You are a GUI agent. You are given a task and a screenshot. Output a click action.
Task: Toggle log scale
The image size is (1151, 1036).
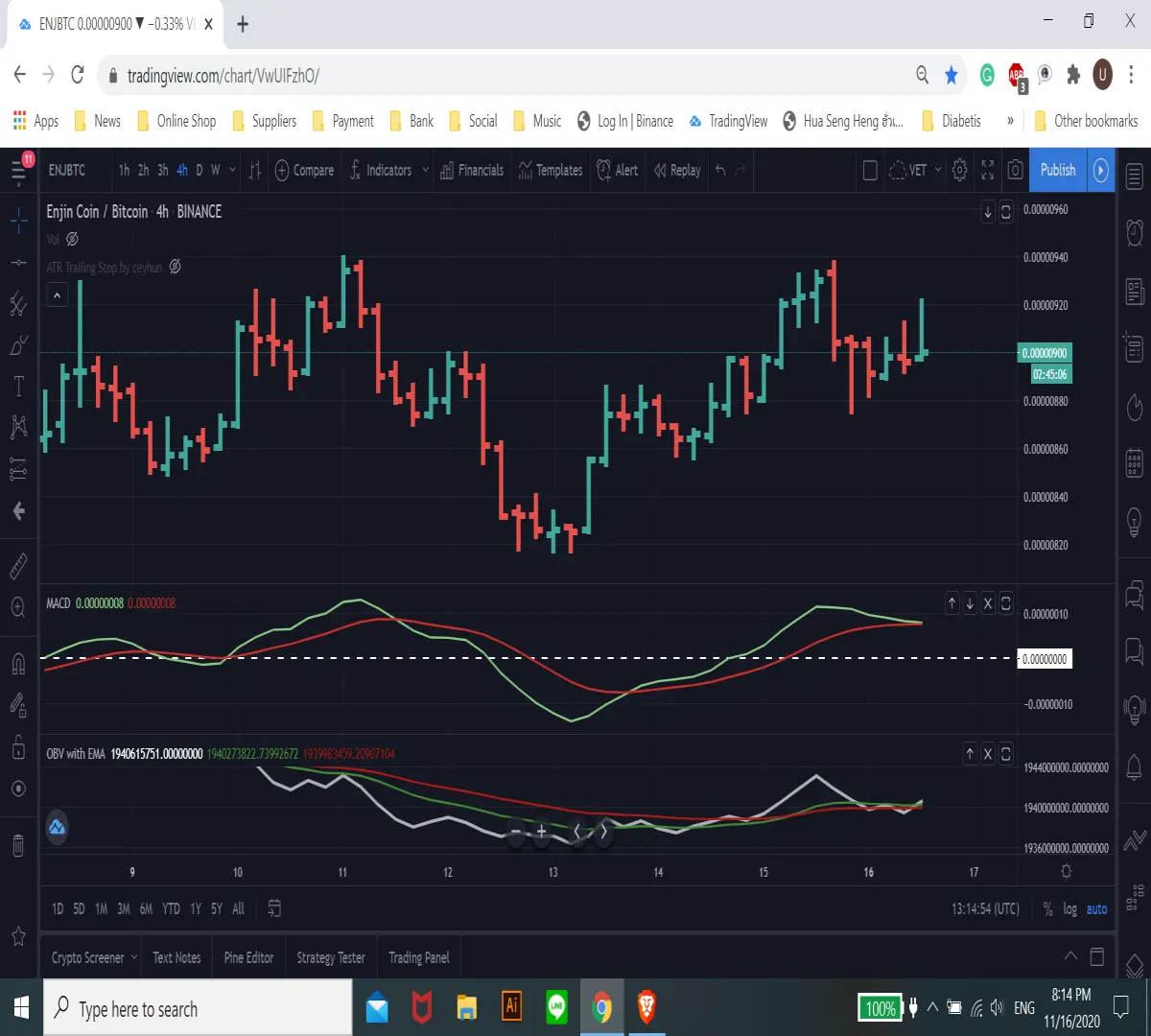point(1069,908)
